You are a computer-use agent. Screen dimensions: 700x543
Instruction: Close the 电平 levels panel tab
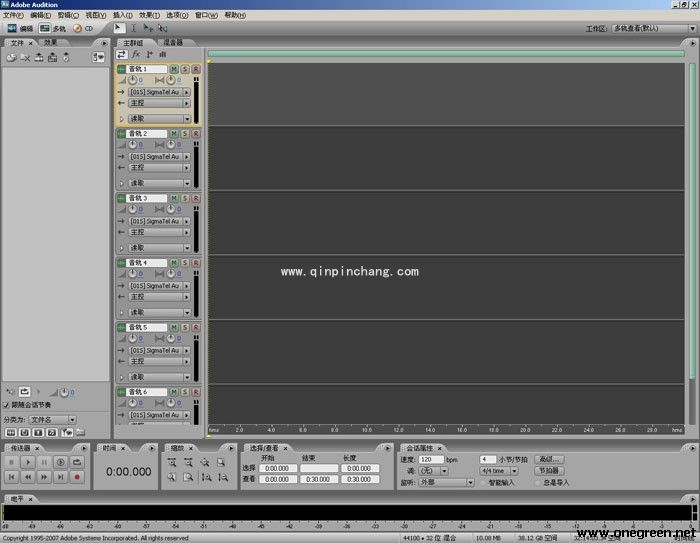tap(30, 499)
